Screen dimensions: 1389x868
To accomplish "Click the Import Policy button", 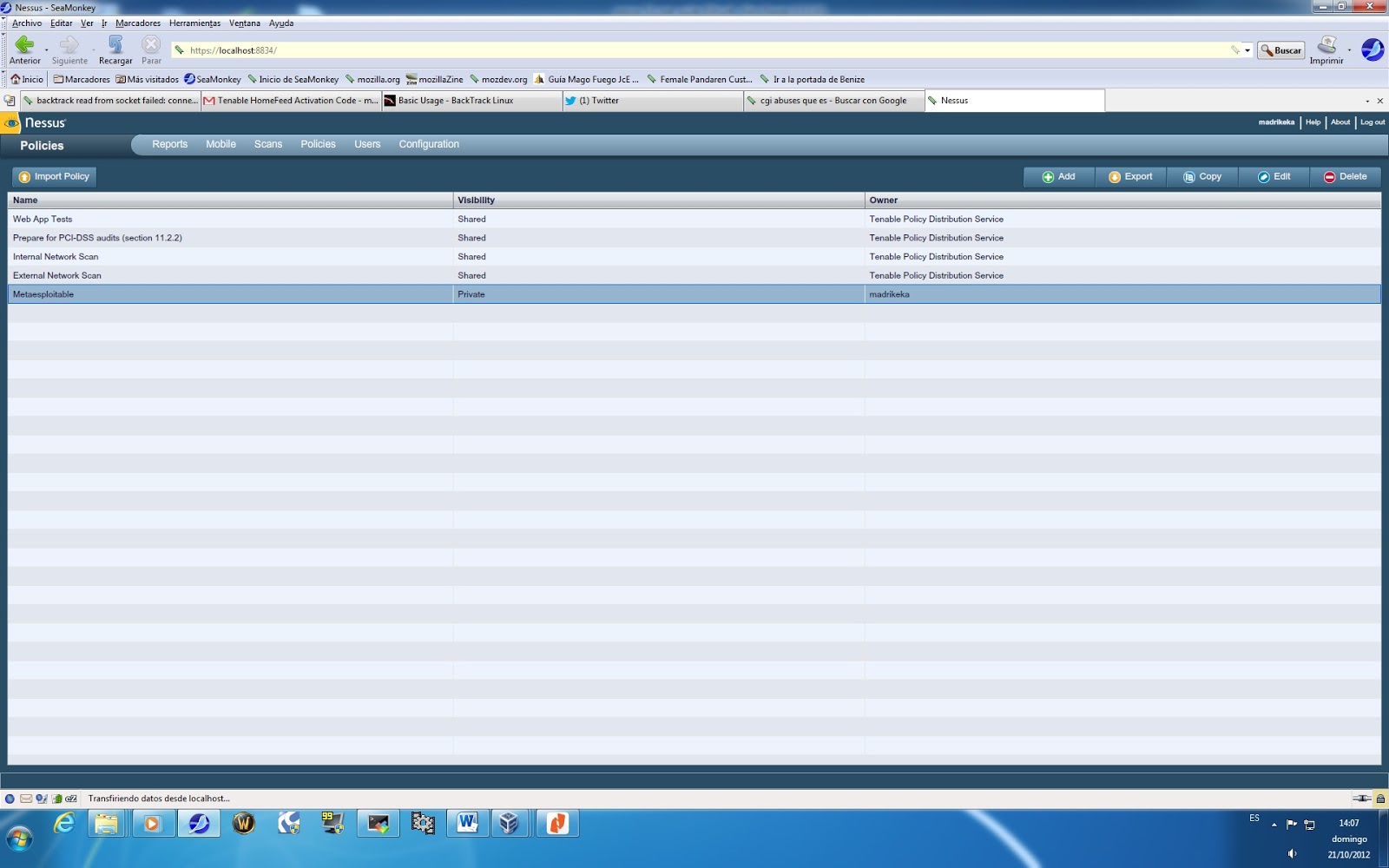I will point(55,177).
